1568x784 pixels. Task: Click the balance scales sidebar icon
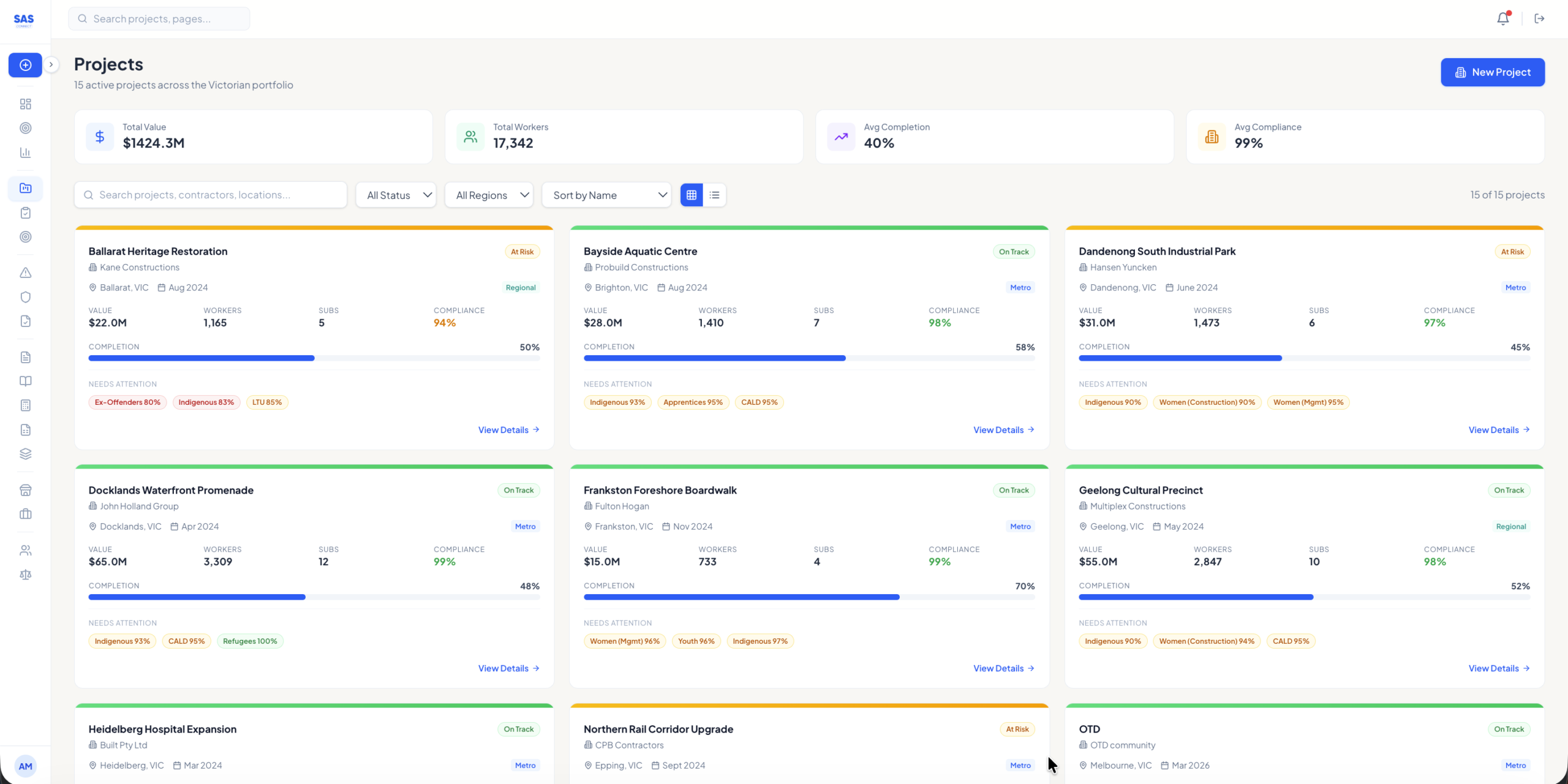click(25, 575)
